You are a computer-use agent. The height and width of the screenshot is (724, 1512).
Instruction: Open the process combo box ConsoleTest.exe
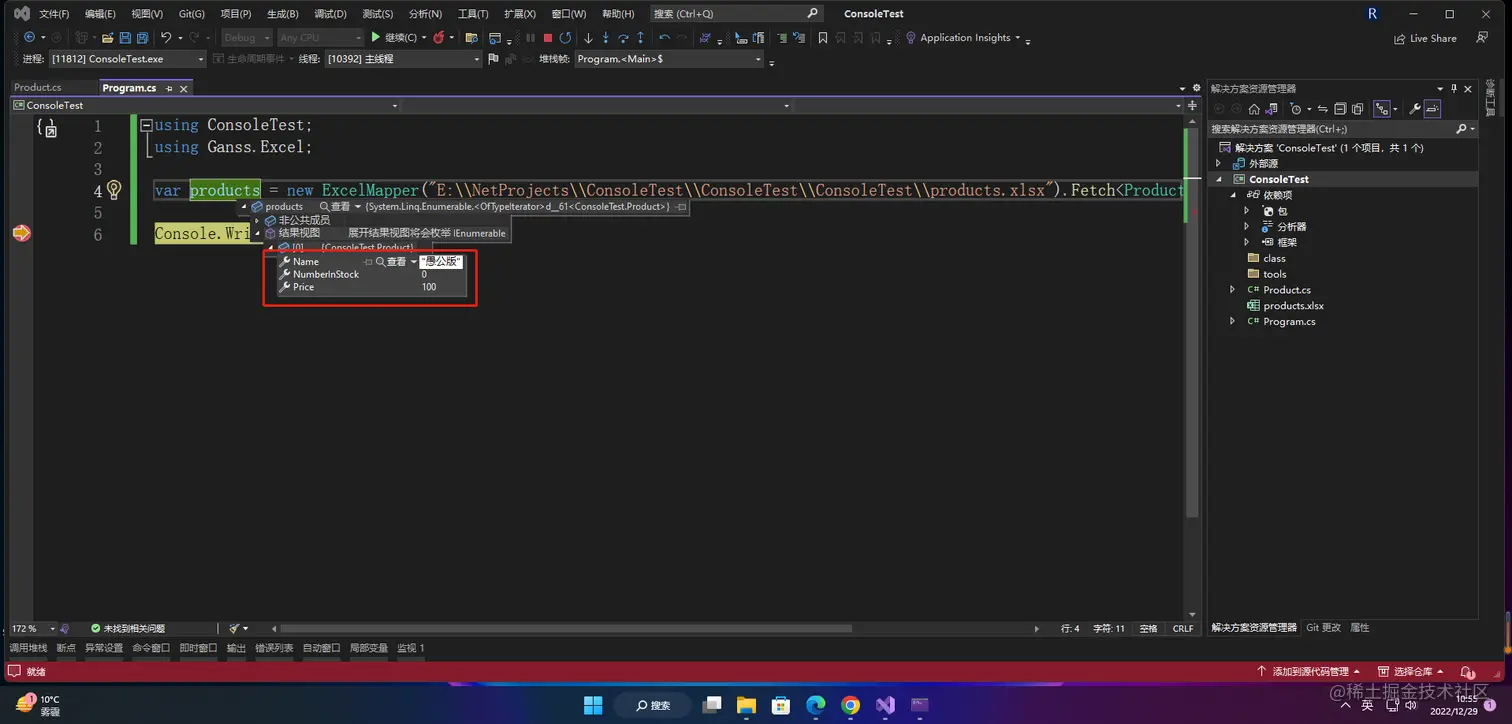[127, 59]
